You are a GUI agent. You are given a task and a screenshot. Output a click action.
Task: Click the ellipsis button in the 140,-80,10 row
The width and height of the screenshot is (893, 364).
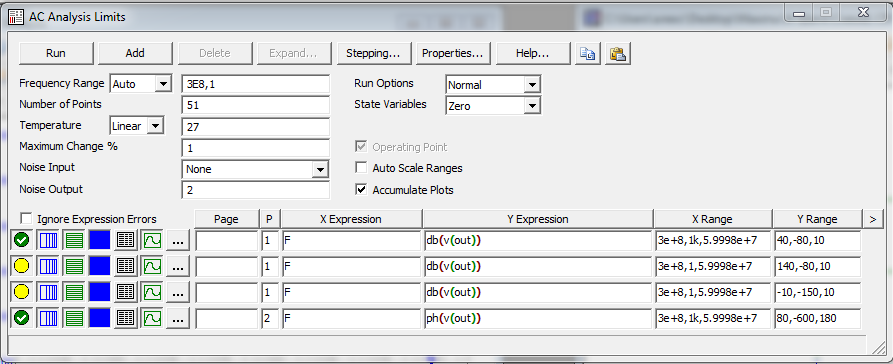tap(178, 266)
